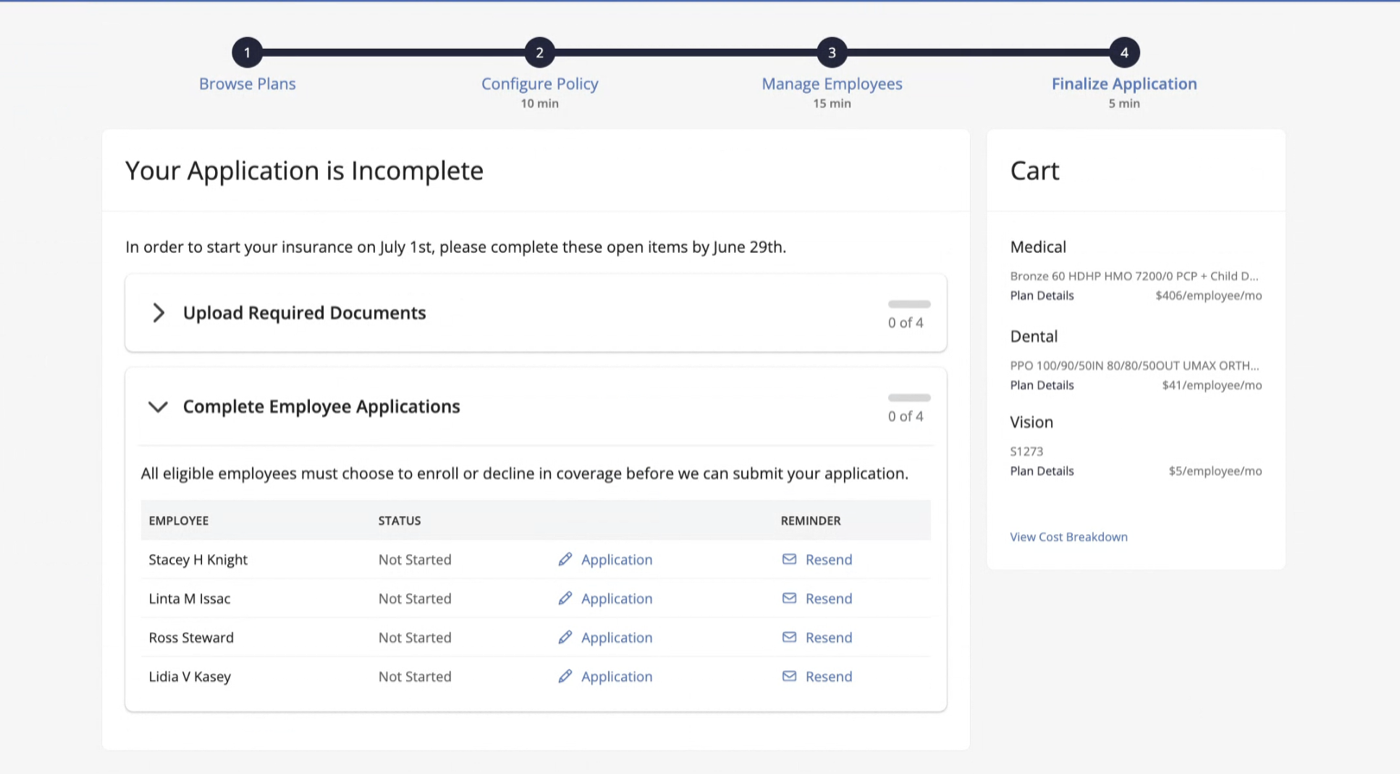
Task: Expand Upload Required Documents section
Action: [158, 313]
